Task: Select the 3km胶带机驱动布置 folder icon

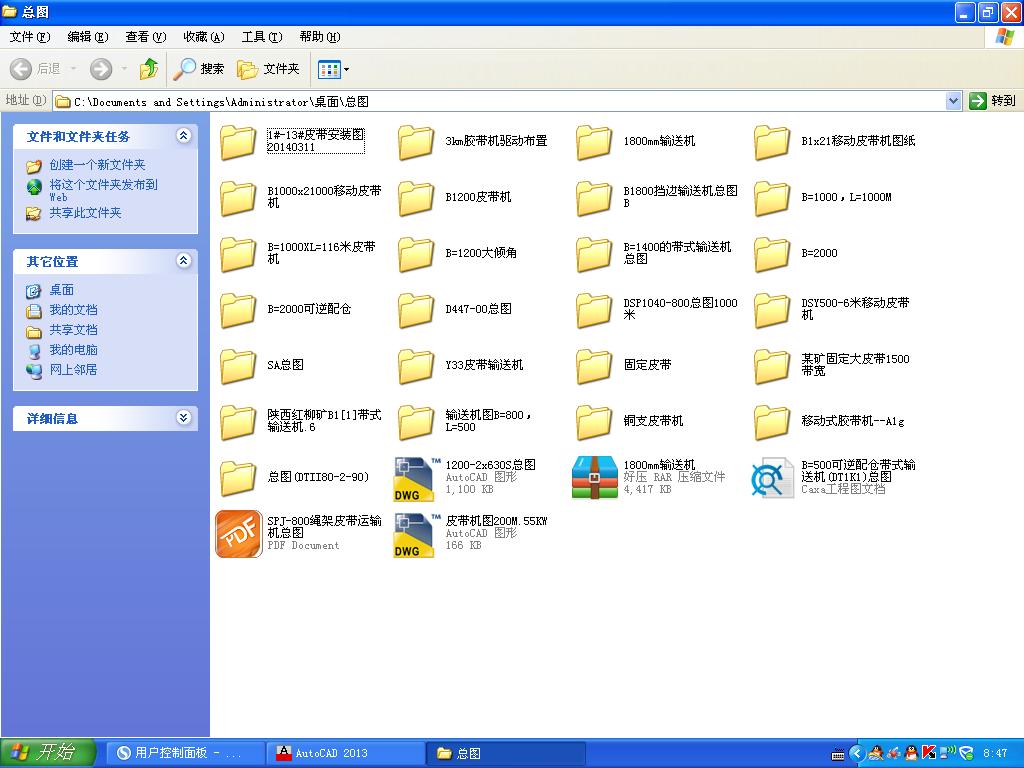Action: tap(416, 142)
